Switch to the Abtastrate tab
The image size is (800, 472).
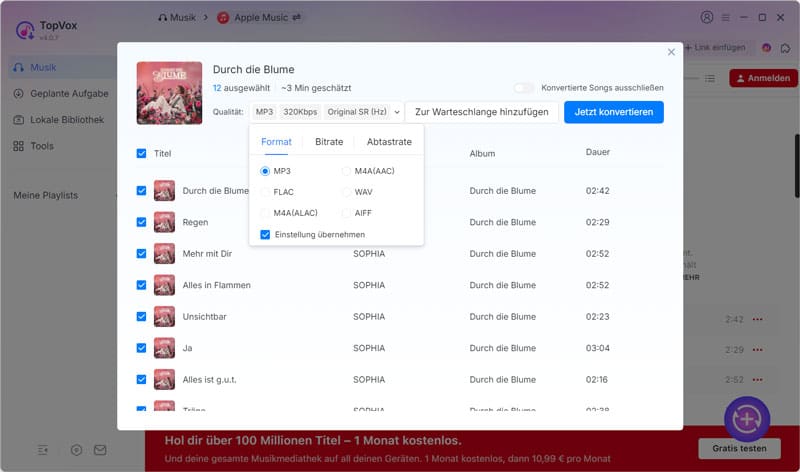389,142
